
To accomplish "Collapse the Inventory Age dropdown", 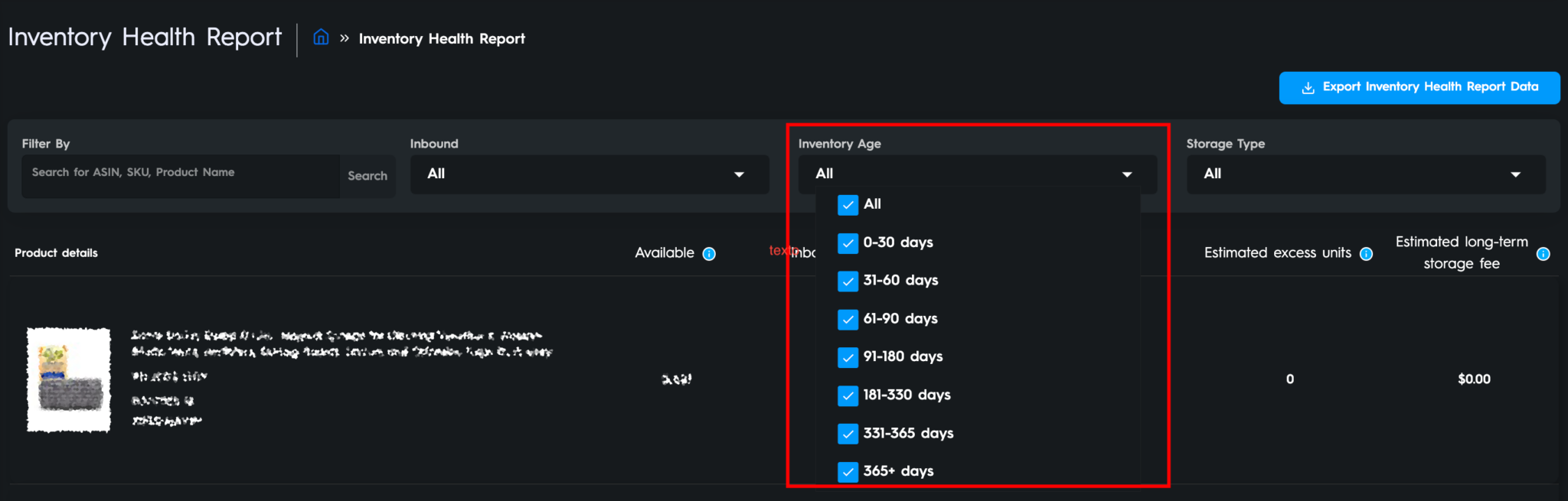I will pos(976,174).
